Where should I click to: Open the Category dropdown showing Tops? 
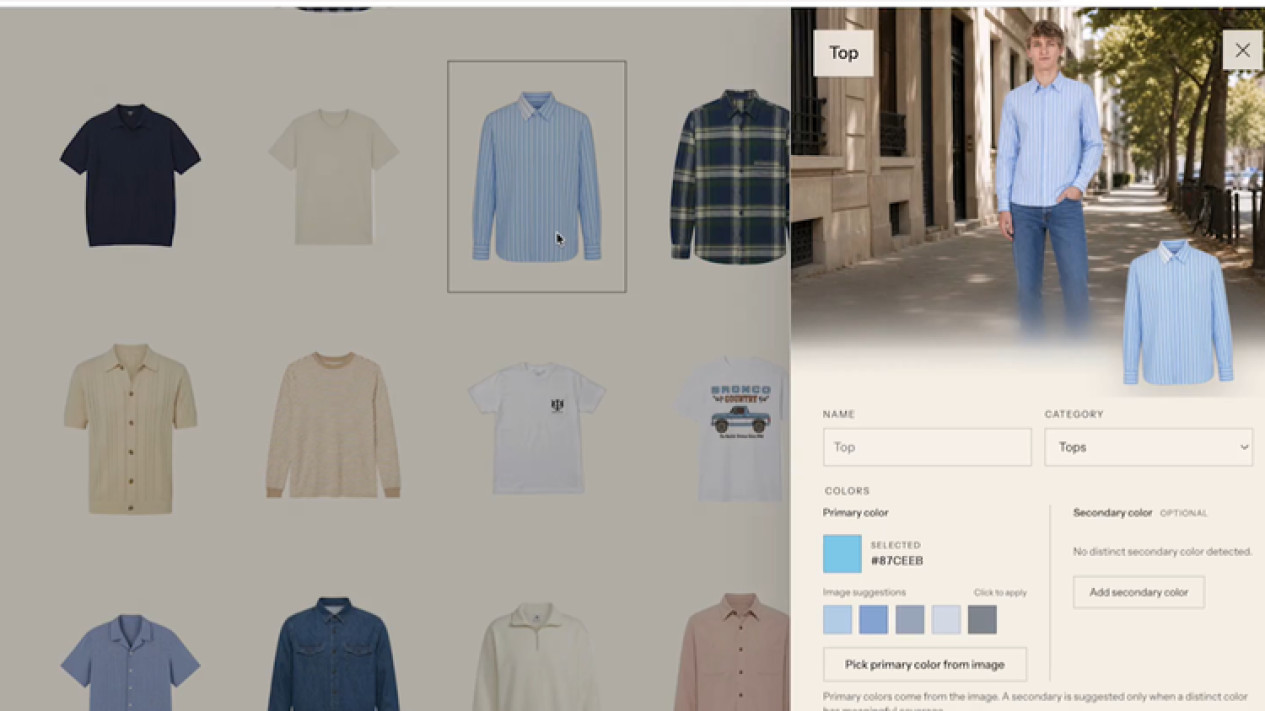pos(1148,447)
